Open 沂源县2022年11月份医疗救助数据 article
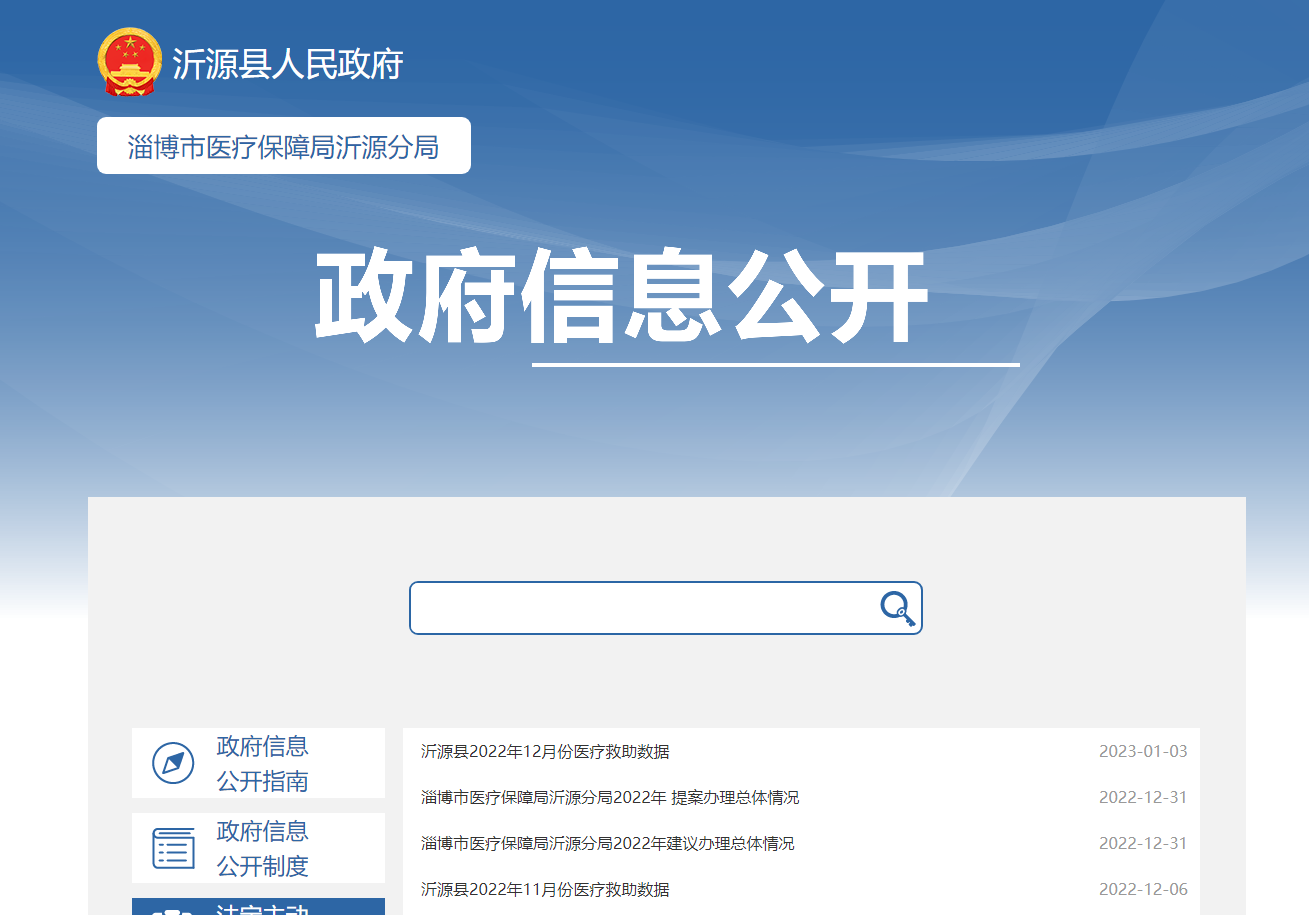This screenshot has width=1309, height=915. coord(545,890)
